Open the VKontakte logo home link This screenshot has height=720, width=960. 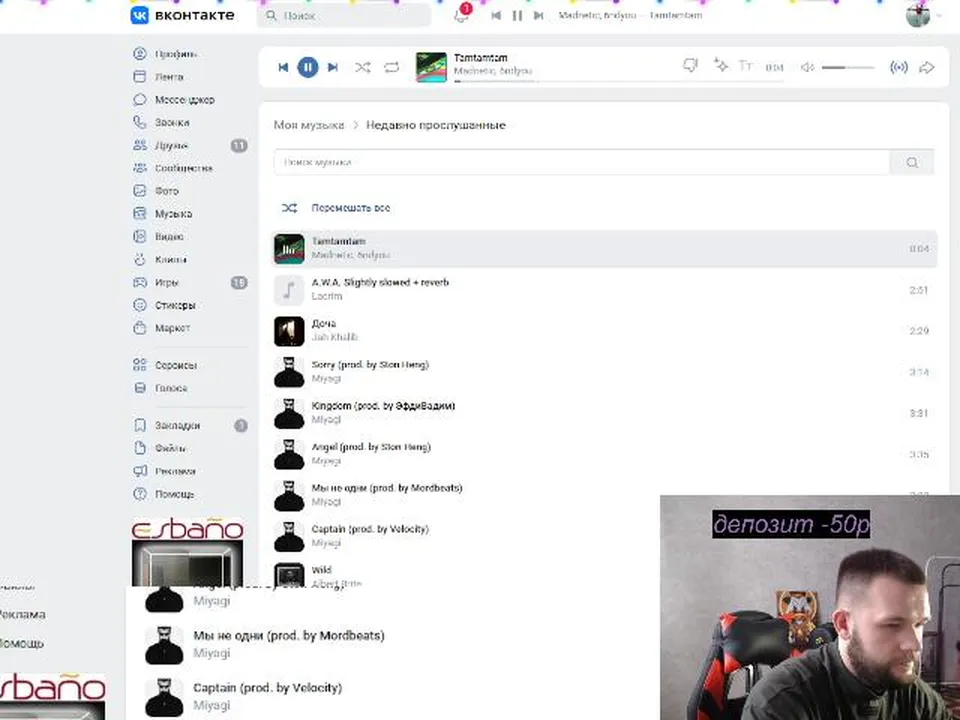[182, 15]
